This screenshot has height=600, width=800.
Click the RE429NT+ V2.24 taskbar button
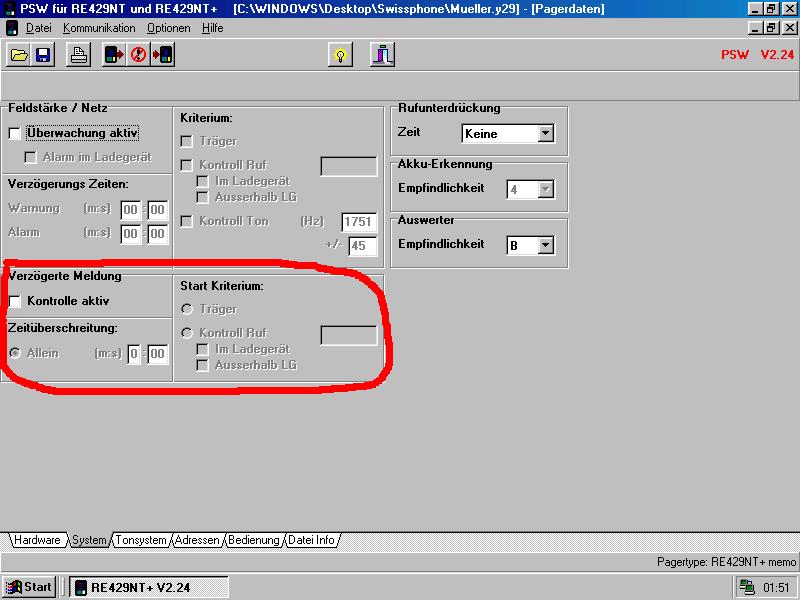(x=148, y=587)
